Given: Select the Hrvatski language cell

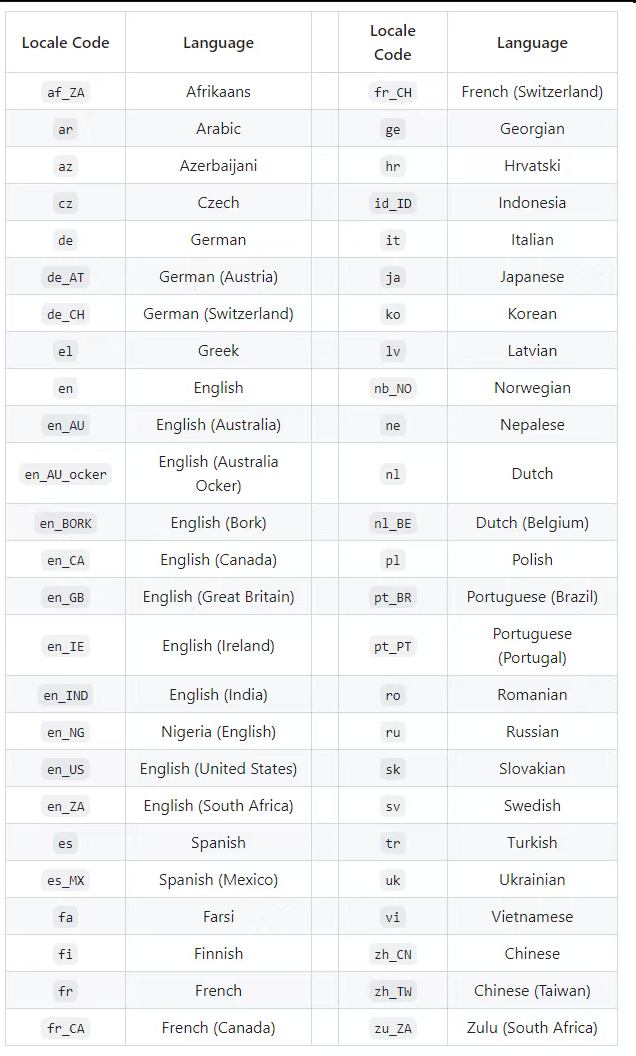Looking at the screenshot, I should pos(532,166).
